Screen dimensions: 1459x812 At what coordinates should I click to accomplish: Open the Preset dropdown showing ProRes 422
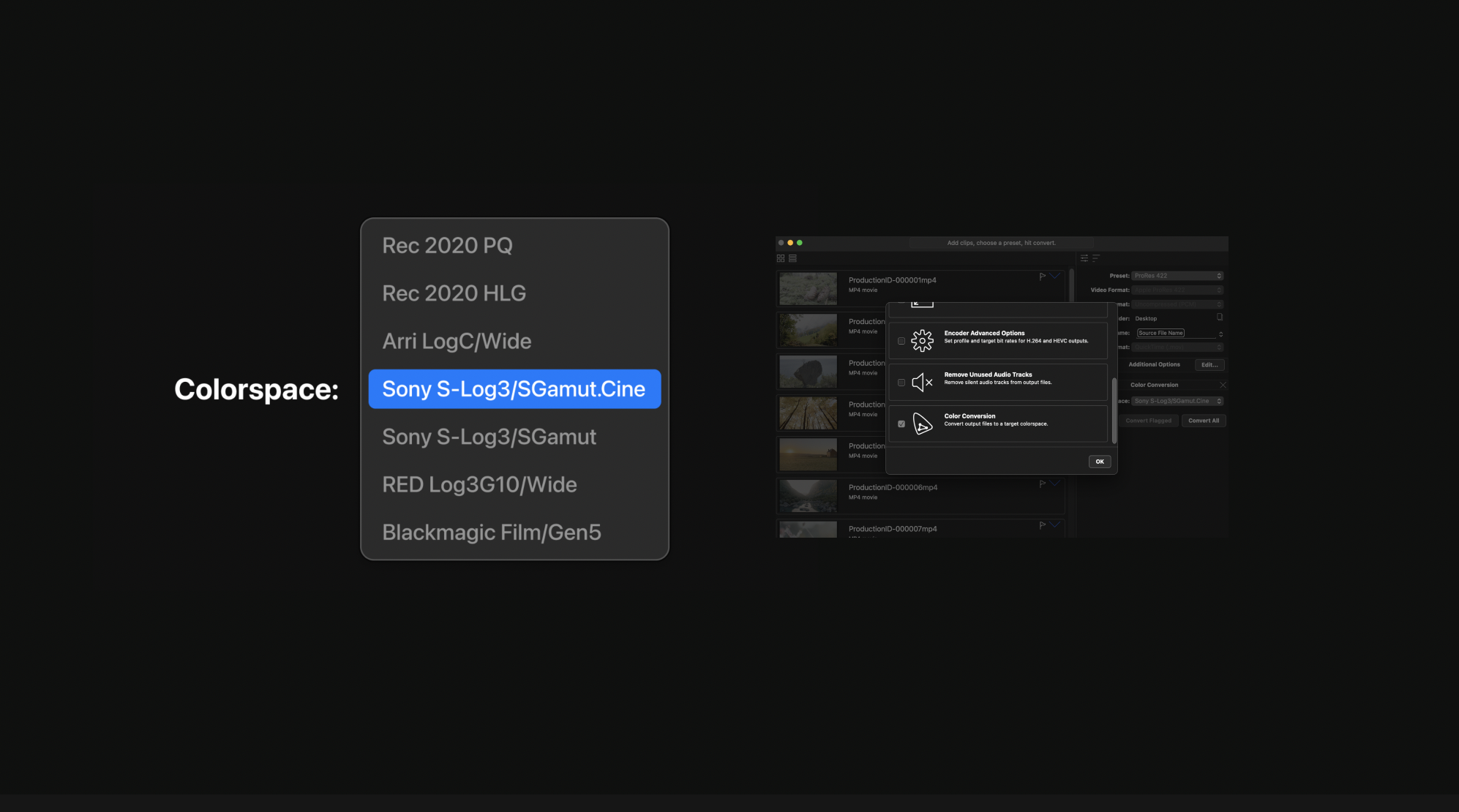pyautogui.click(x=1177, y=275)
